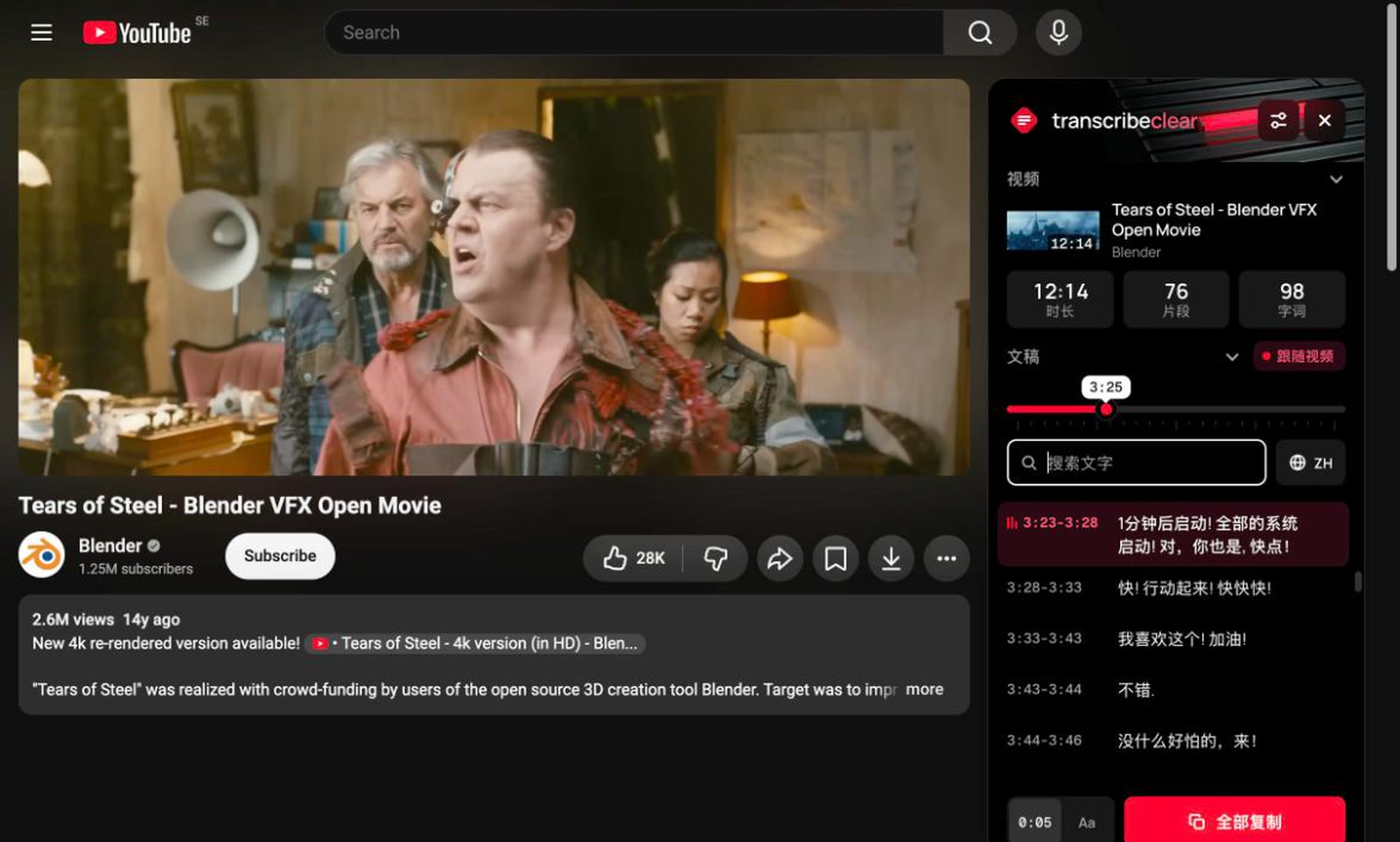This screenshot has height=842, width=1400.
Task: Click the video player frame
Action: point(494,277)
